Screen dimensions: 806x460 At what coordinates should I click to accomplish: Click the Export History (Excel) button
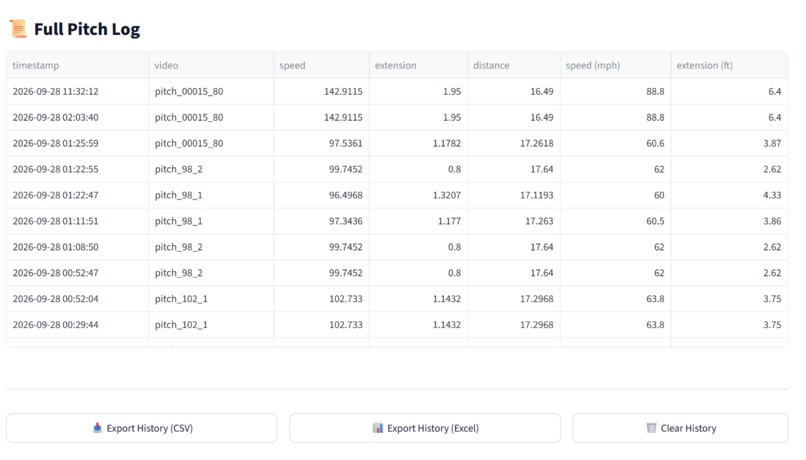coord(425,428)
